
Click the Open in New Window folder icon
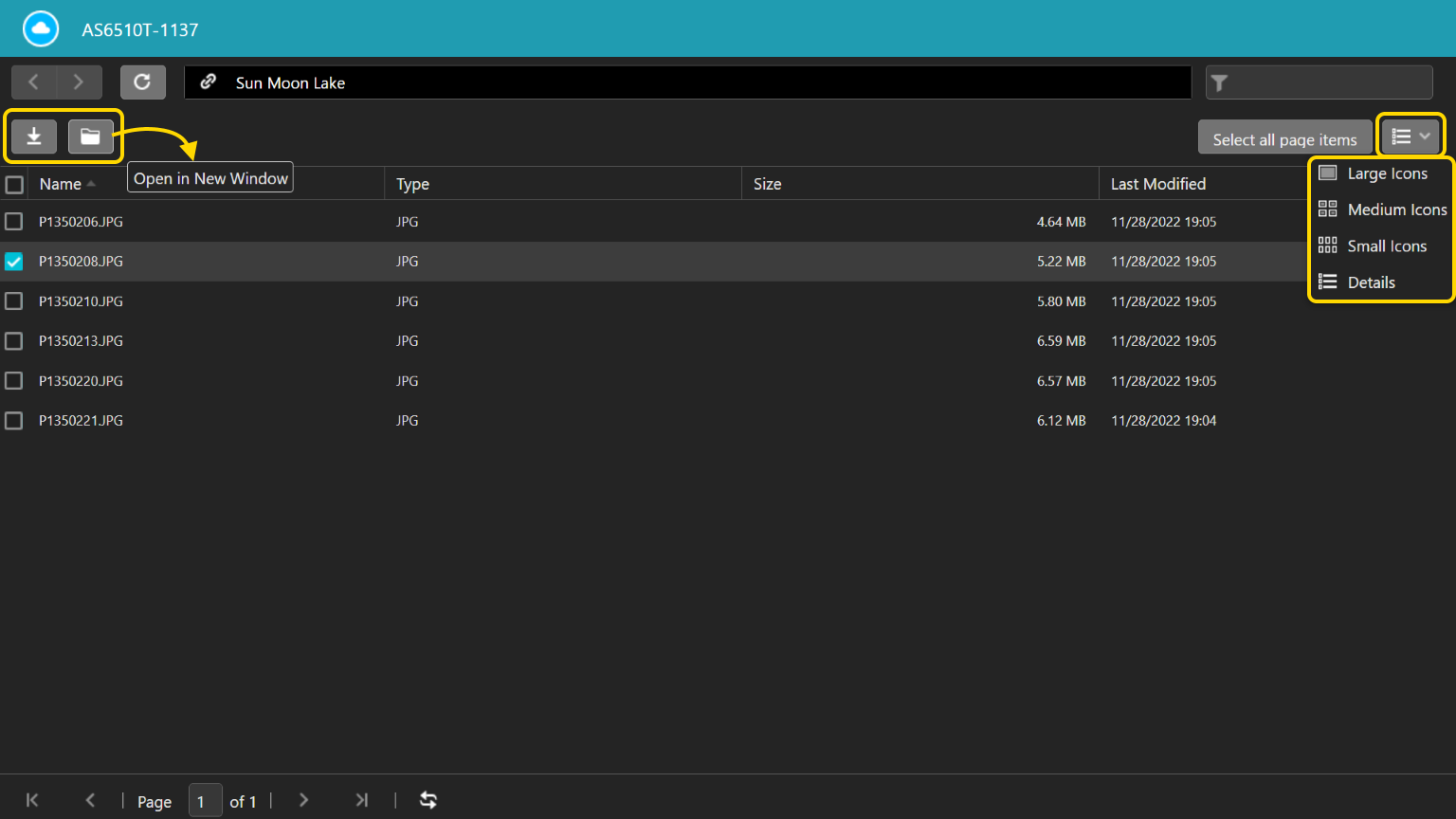(x=90, y=137)
